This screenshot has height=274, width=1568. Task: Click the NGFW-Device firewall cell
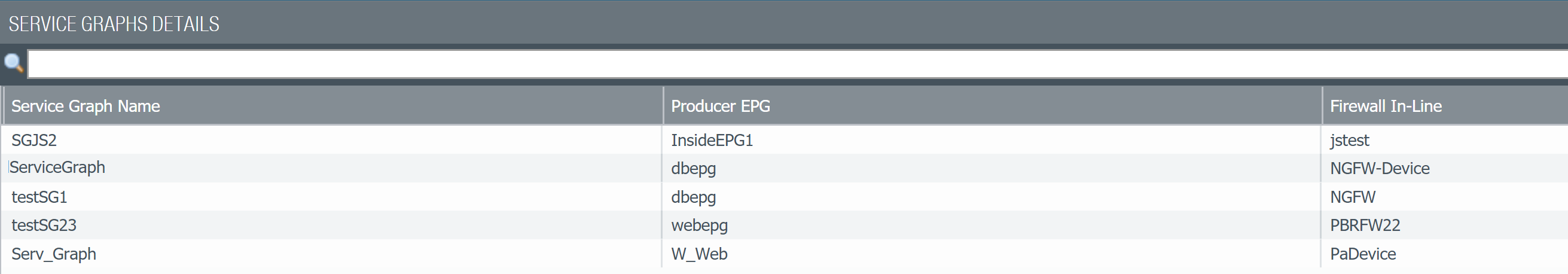(x=1379, y=168)
